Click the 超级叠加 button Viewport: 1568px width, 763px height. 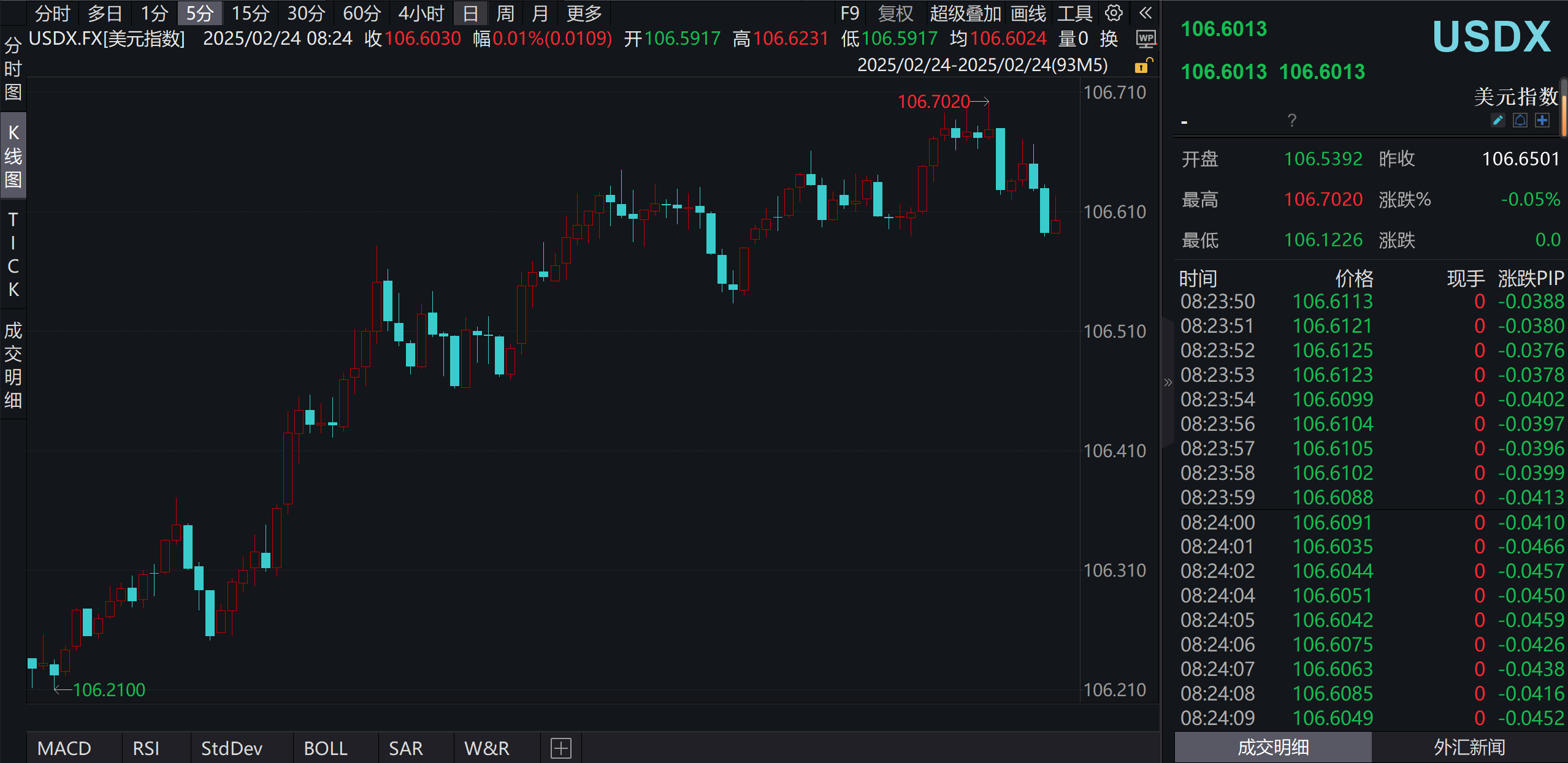[965, 13]
